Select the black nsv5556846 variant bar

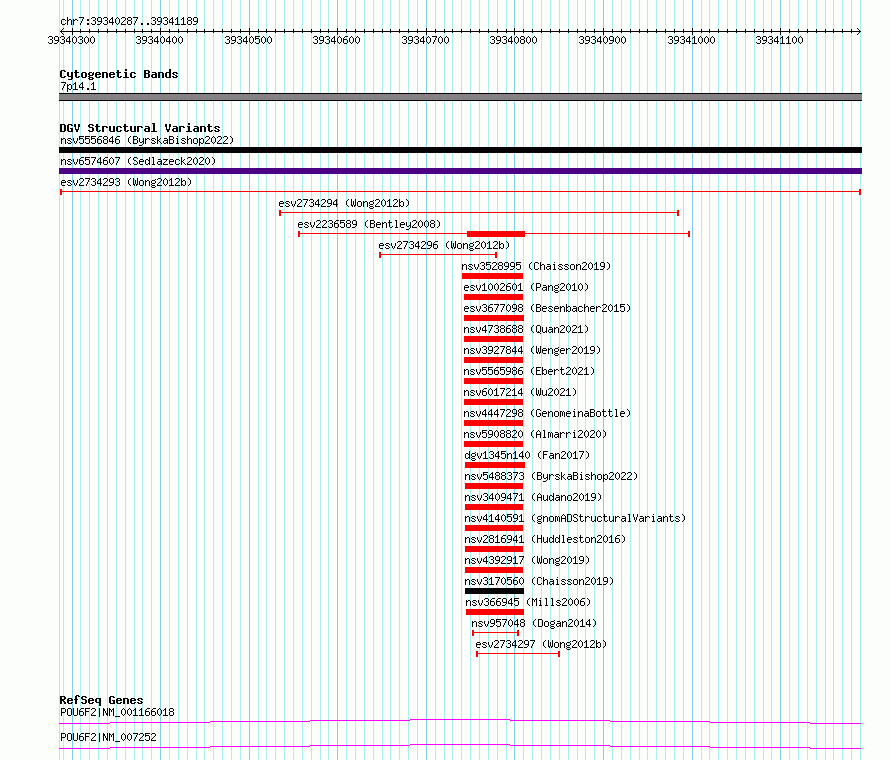pos(460,150)
